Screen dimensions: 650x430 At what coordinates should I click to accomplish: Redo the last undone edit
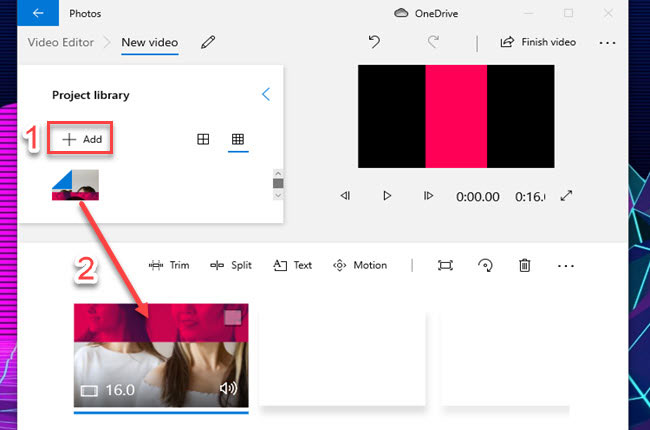point(433,42)
